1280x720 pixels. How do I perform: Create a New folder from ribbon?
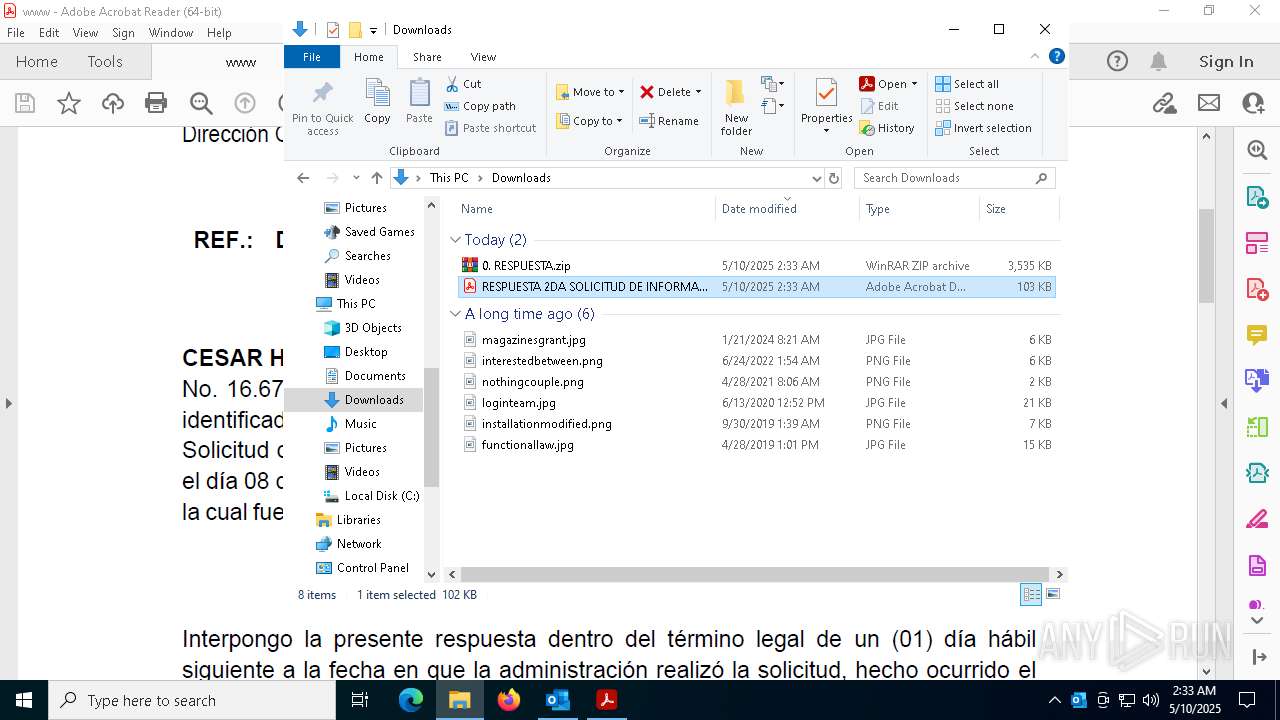click(x=736, y=107)
